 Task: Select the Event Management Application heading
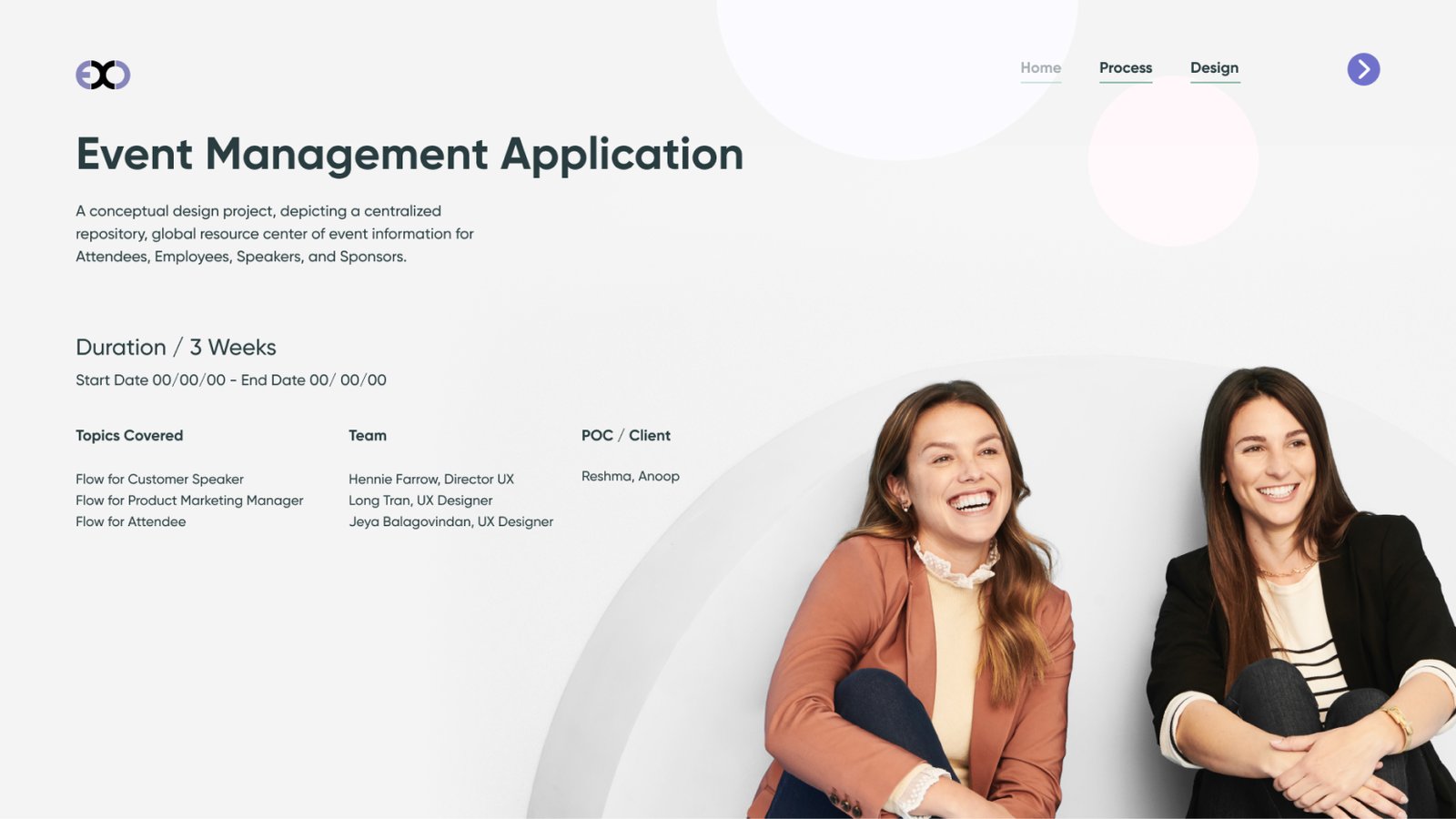(x=409, y=154)
